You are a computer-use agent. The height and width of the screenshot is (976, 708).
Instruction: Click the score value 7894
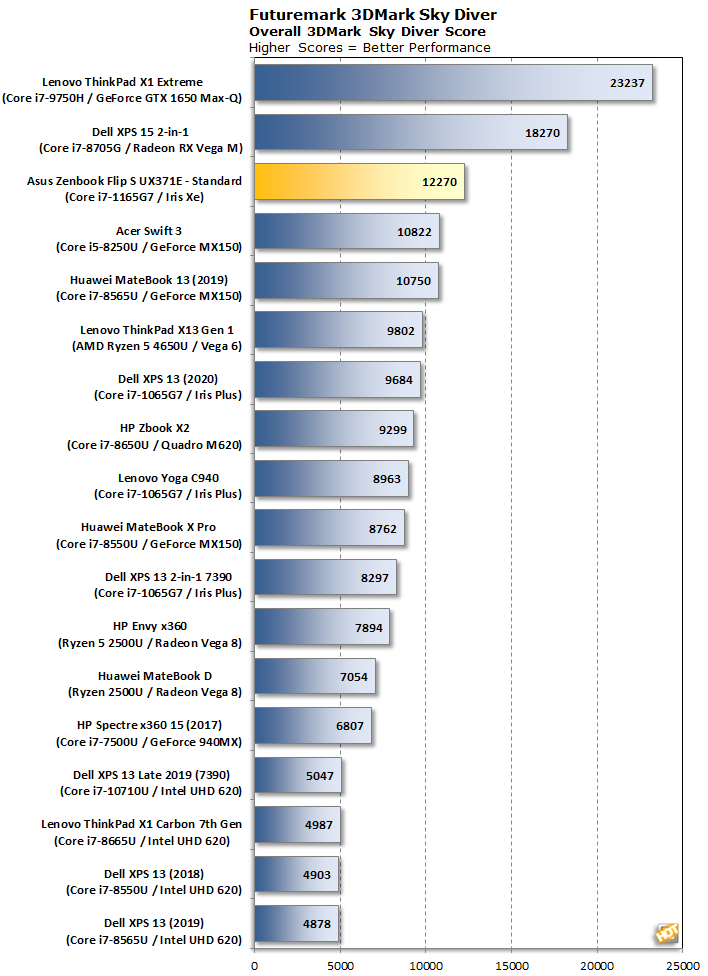(369, 627)
